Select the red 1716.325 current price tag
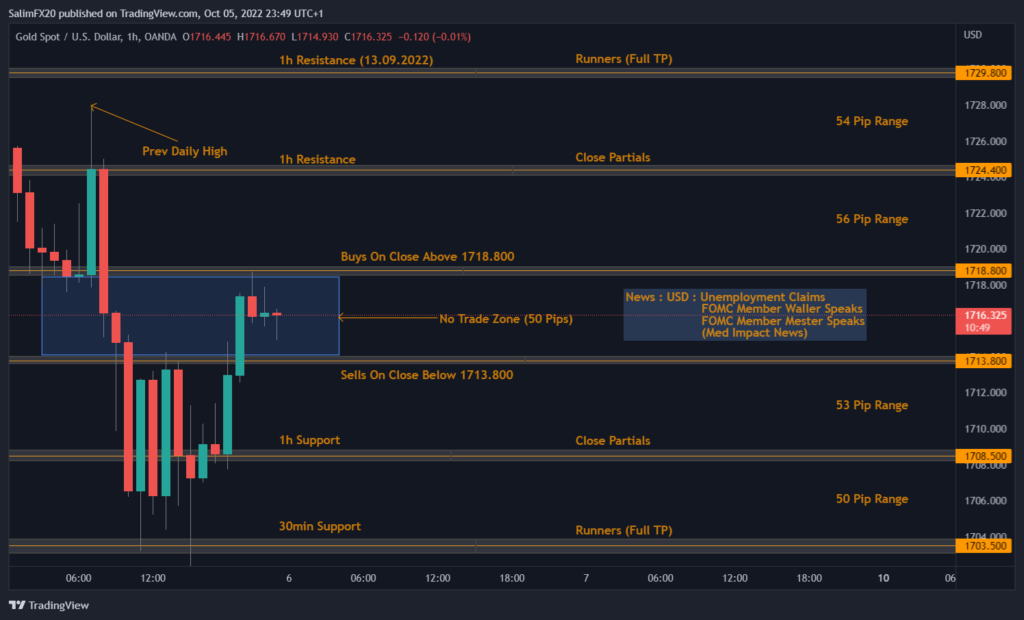Image resolution: width=1024 pixels, height=620 pixels. tap(983, 315)
